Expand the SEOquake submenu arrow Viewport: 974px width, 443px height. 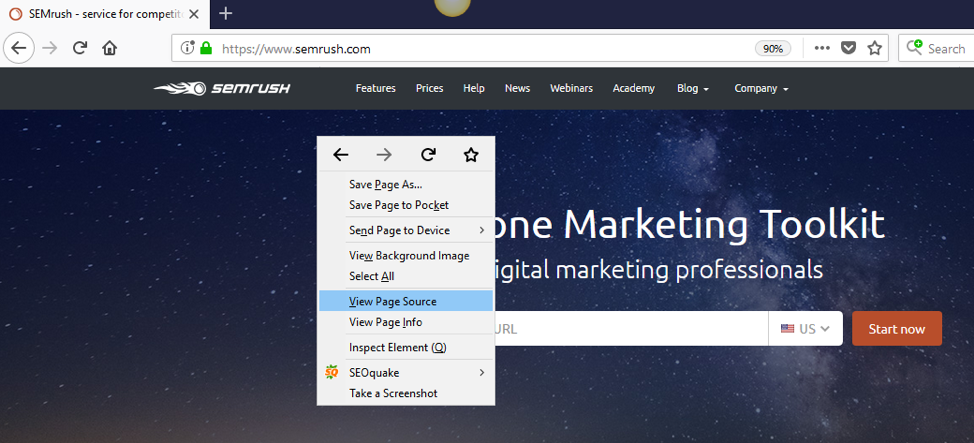(x=481, y=373)
